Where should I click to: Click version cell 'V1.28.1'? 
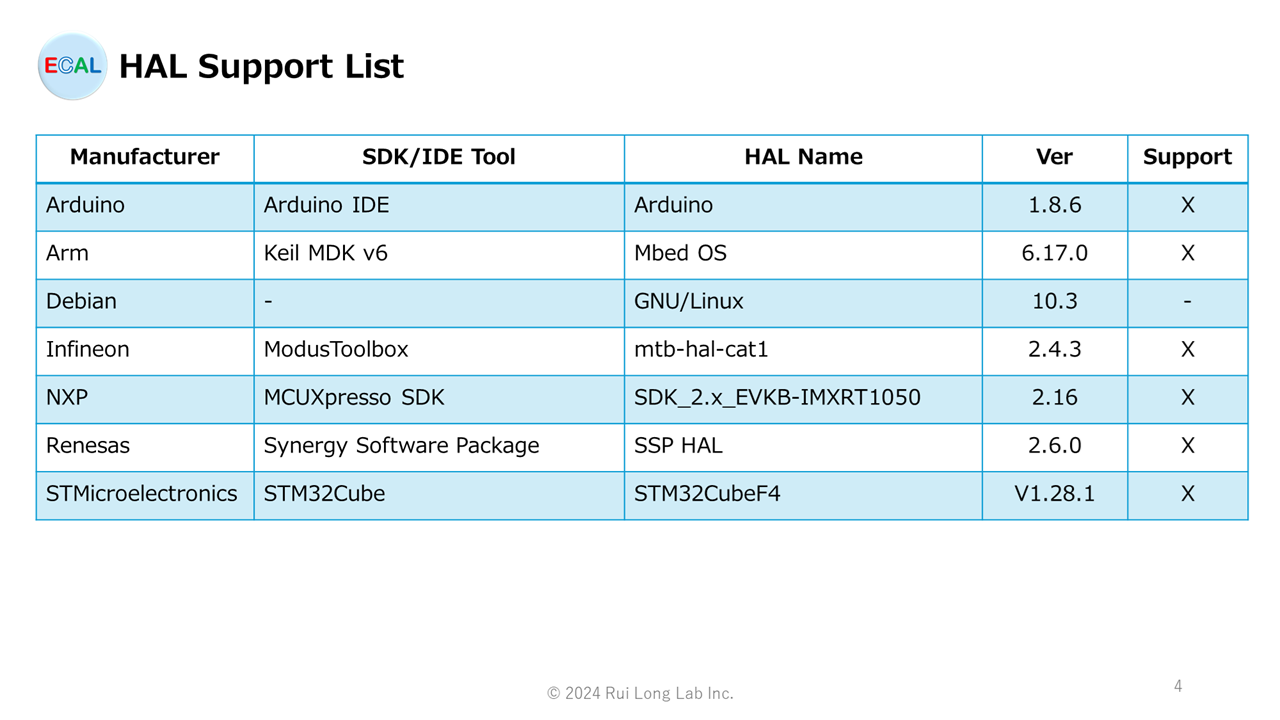click(x=1055, y=494)
